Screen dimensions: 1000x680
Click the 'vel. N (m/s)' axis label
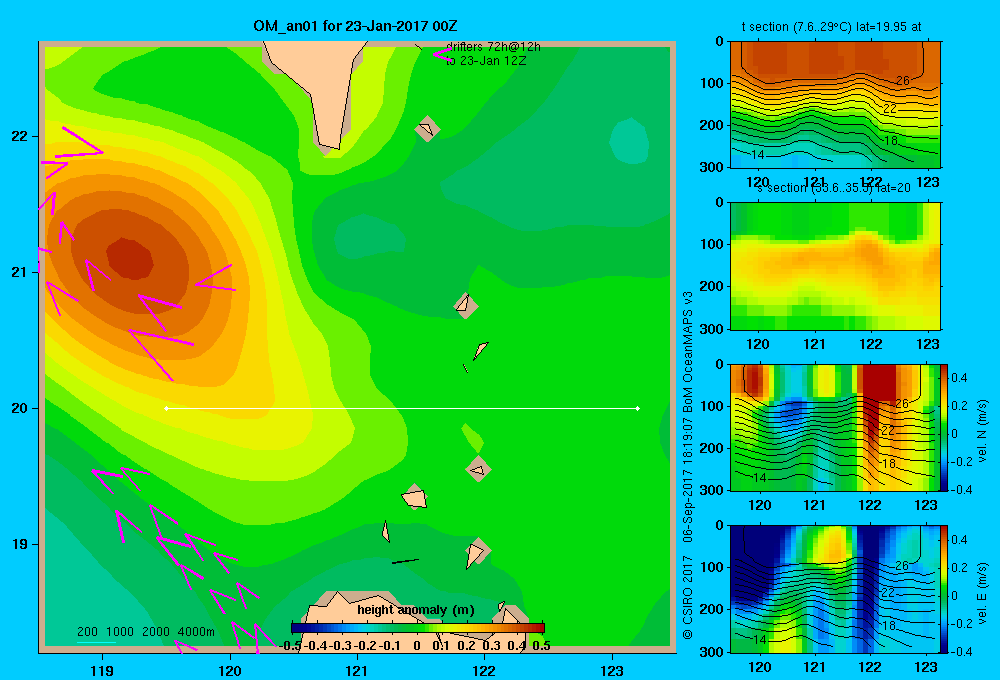coord(982,431)
